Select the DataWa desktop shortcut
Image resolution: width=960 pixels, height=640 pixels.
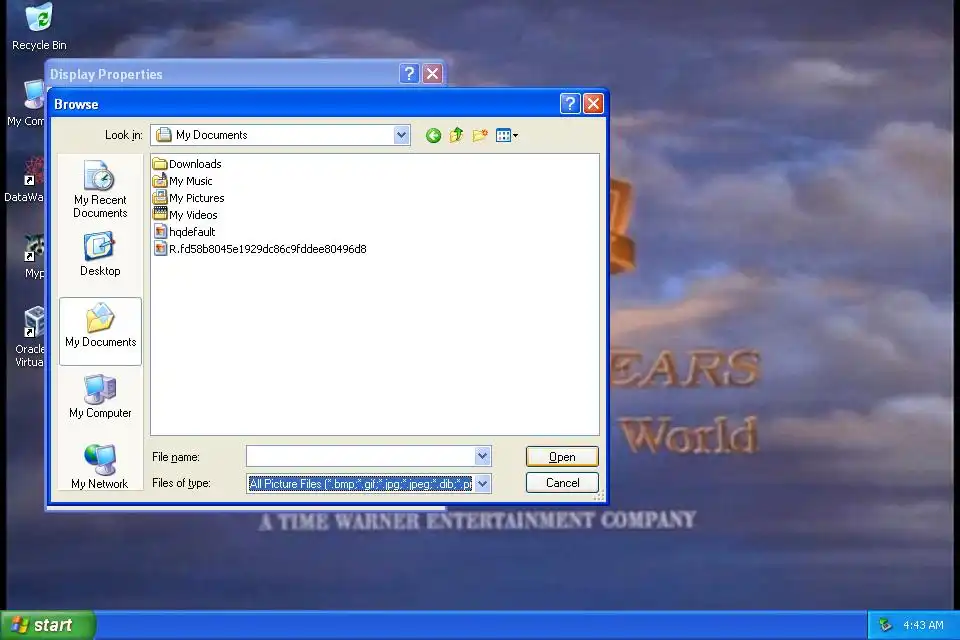[x=24, y=179]
